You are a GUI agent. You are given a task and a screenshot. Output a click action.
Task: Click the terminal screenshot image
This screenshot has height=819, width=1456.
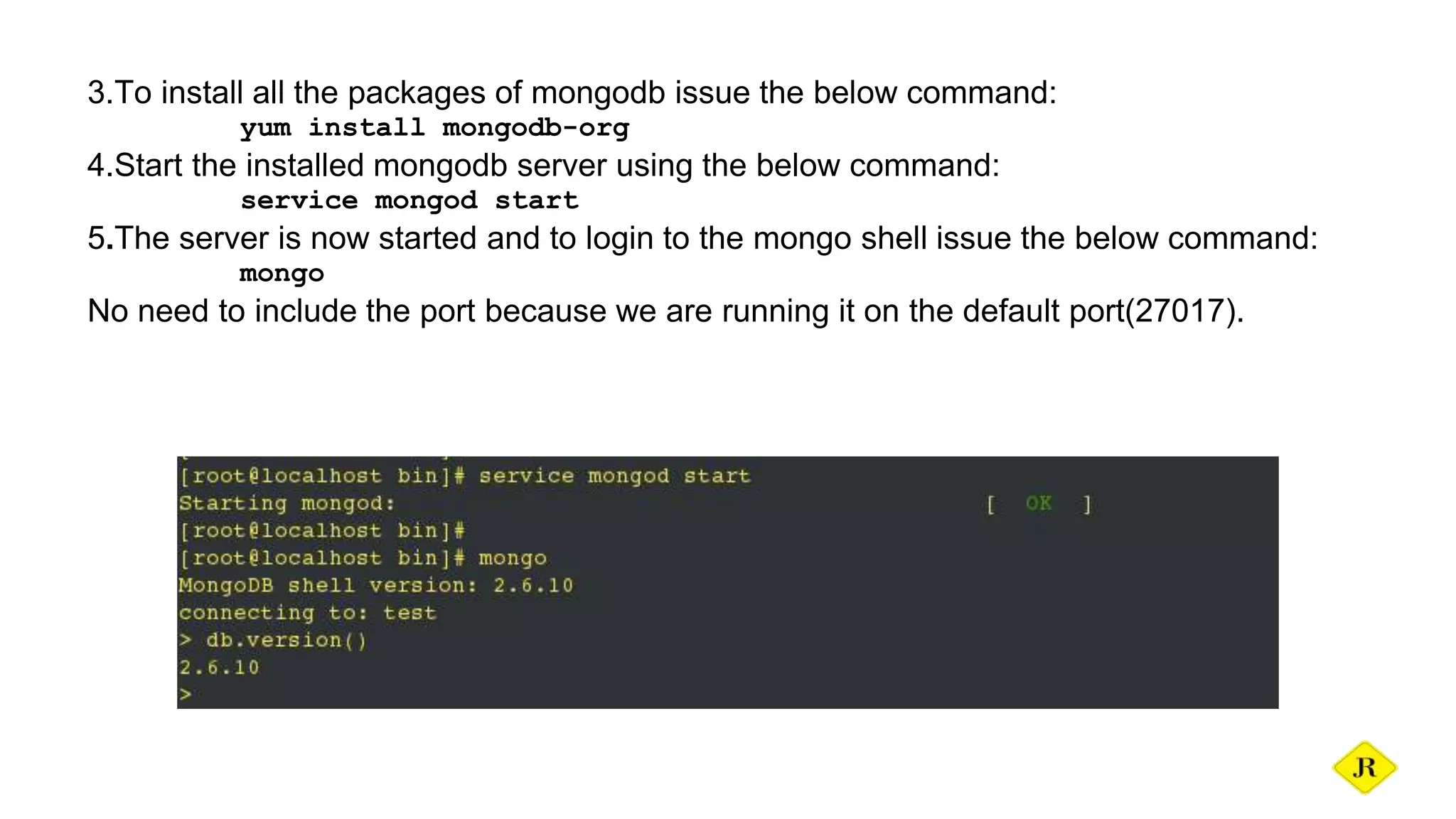727,582
